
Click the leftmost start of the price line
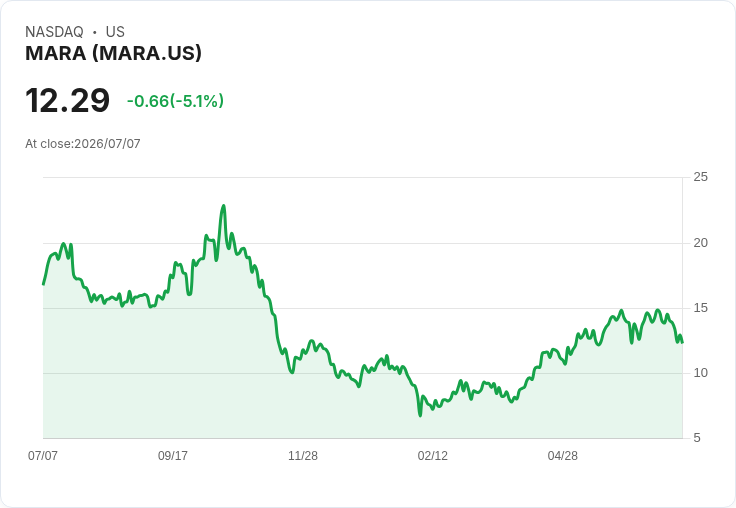(43, 284)
